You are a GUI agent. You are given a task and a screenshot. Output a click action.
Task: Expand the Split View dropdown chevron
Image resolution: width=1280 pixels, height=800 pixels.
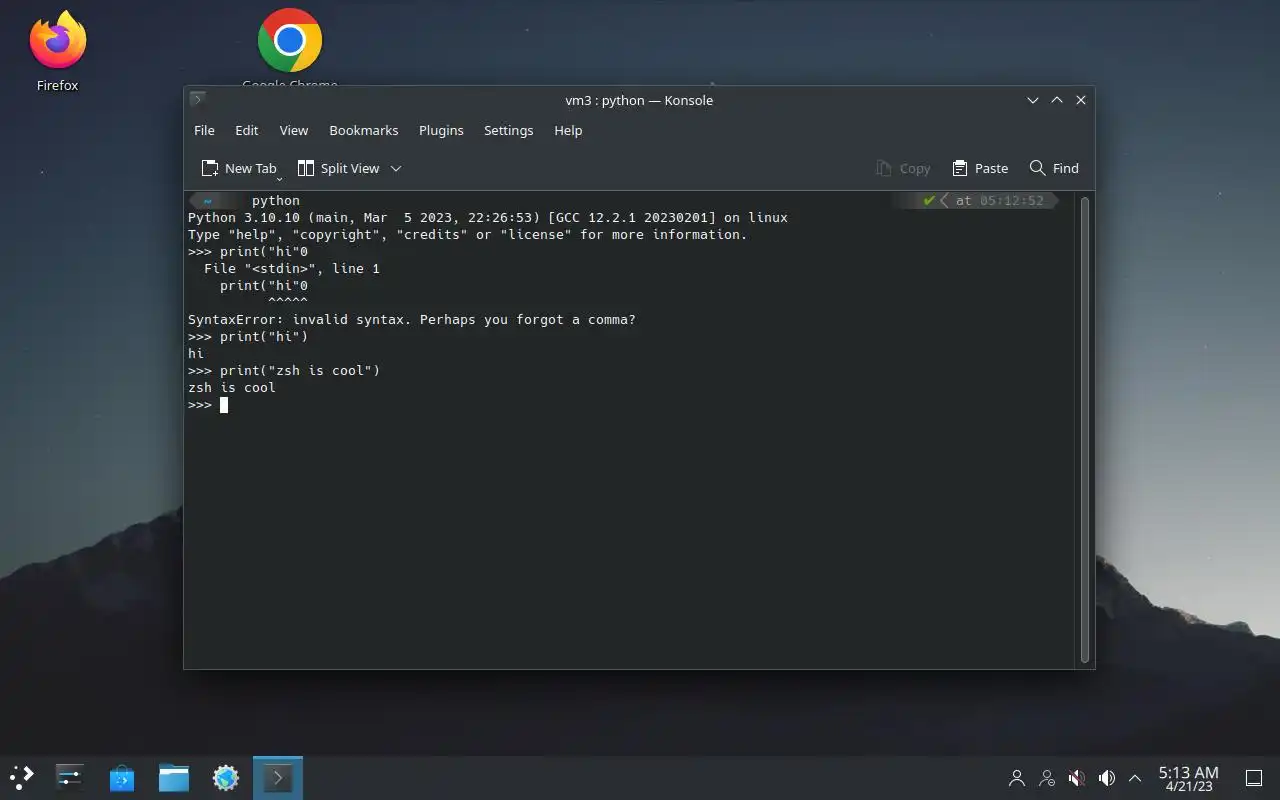click(x=396, y=168)
